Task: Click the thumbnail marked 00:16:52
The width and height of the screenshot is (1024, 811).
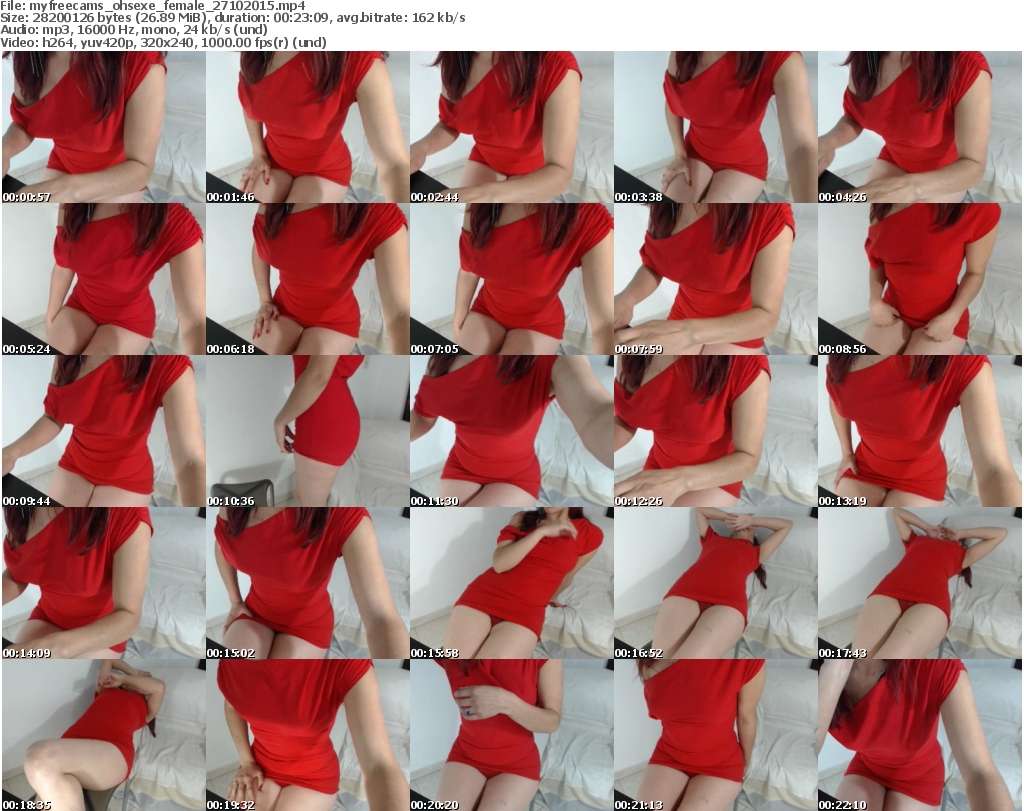Action: [715, 584]
